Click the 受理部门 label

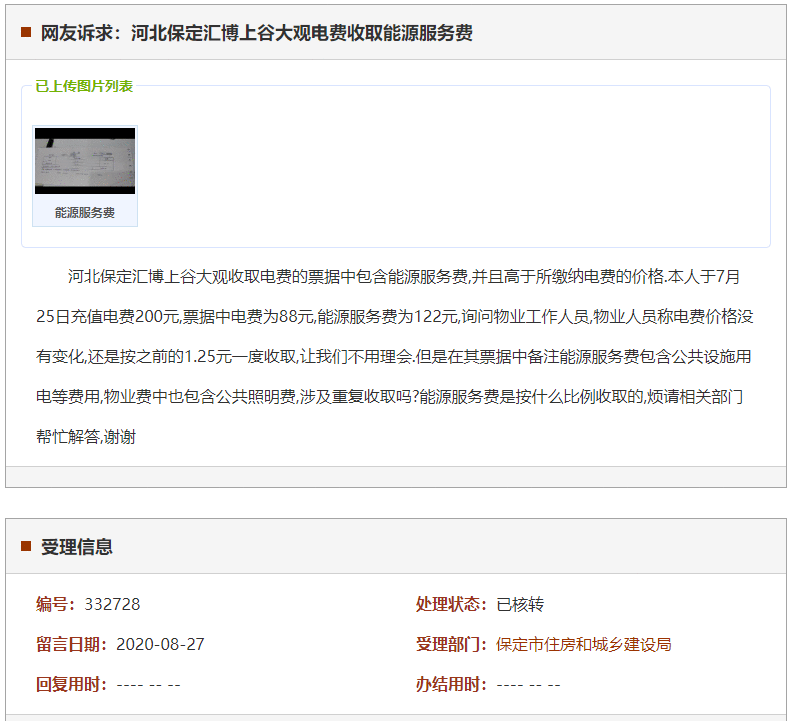pos(451,644)
